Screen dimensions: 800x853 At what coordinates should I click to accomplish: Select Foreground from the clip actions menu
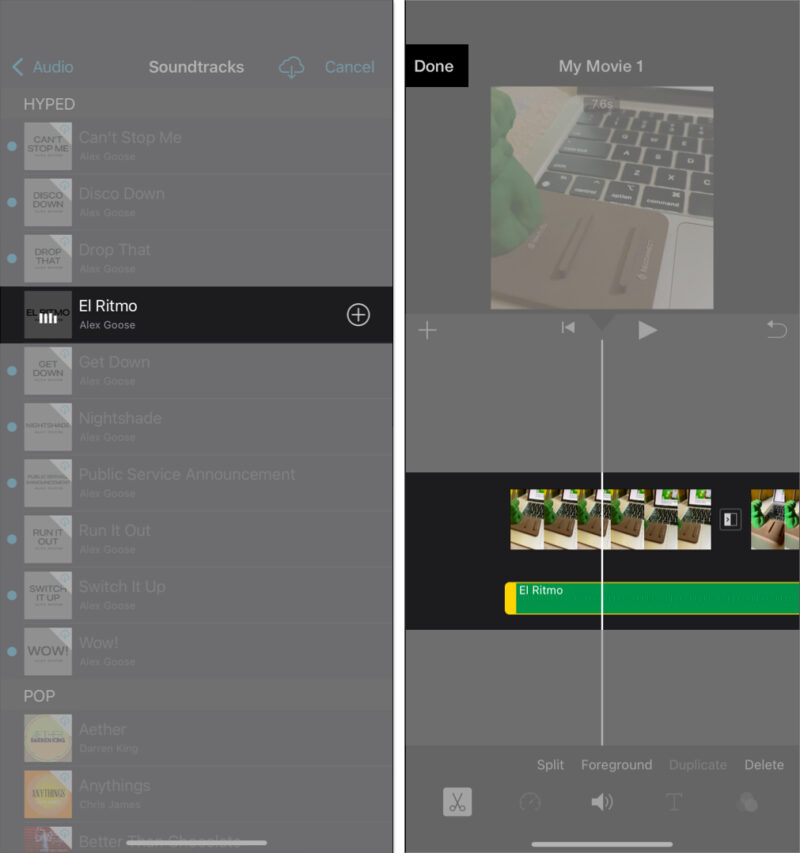[x=616, y=764]
